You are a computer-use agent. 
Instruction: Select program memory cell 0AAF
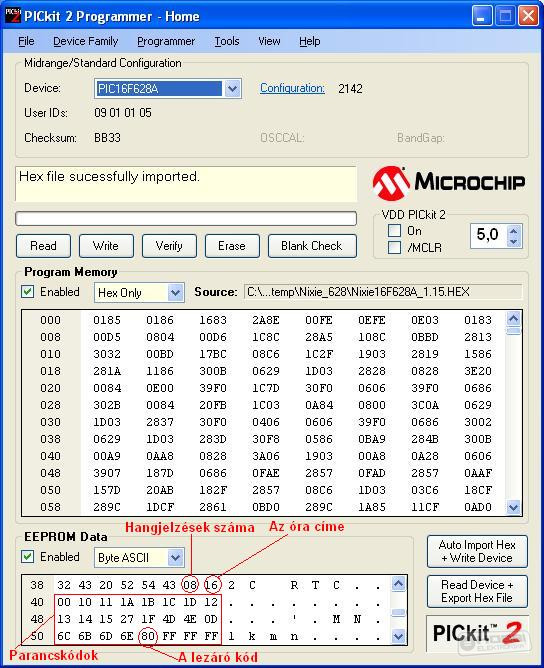pos(478,473)
